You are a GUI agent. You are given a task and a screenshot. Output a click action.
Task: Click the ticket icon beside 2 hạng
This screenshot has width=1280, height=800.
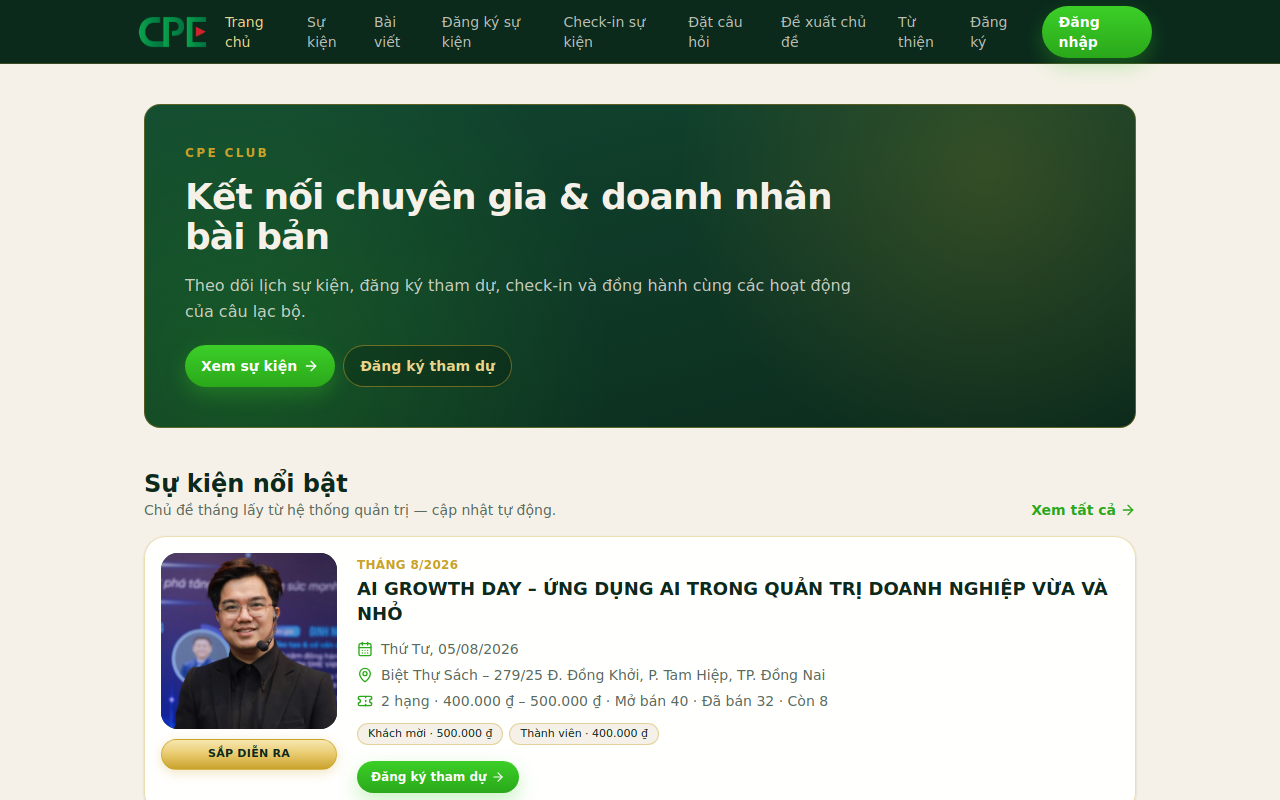(365, 701)
